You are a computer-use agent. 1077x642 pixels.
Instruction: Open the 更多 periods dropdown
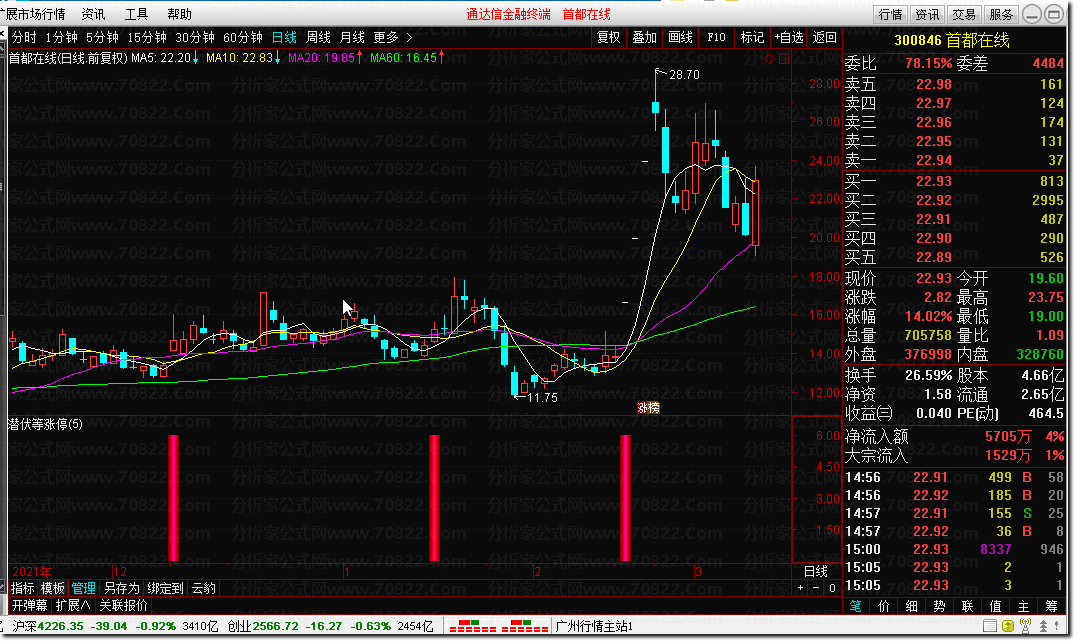[386, 38]
